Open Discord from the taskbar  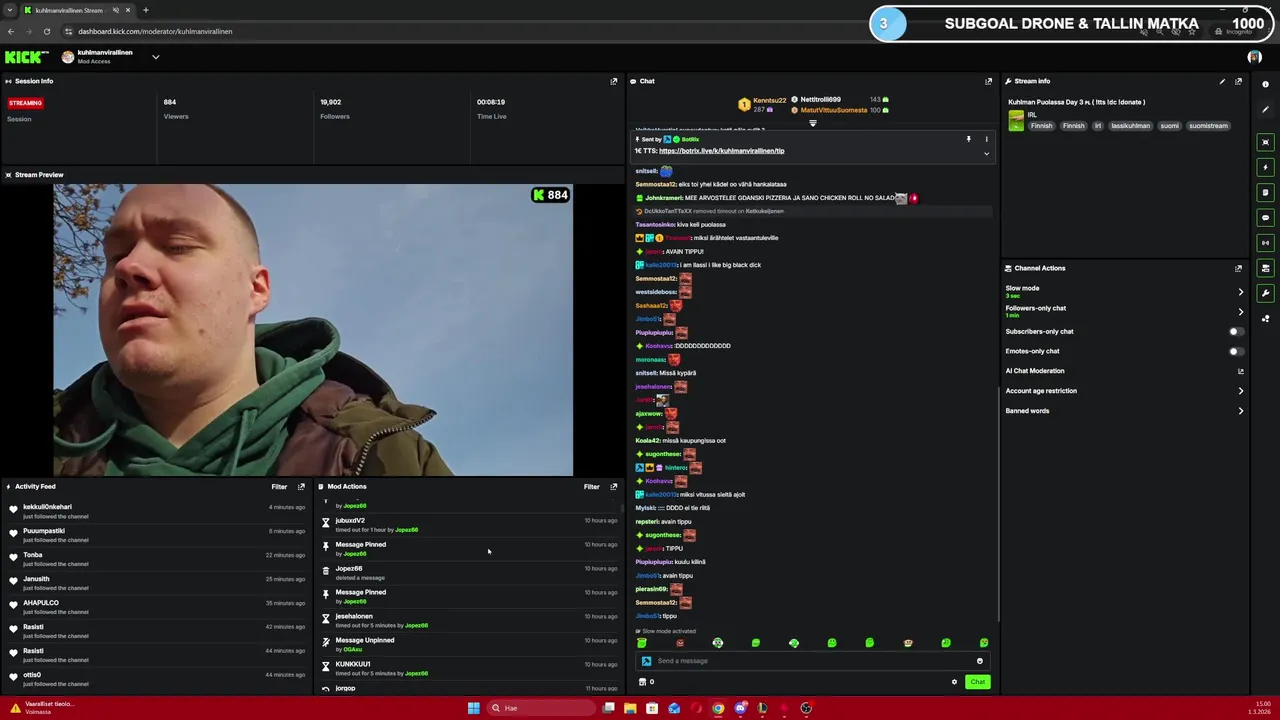pyautogui.click(x=740, y=708)
